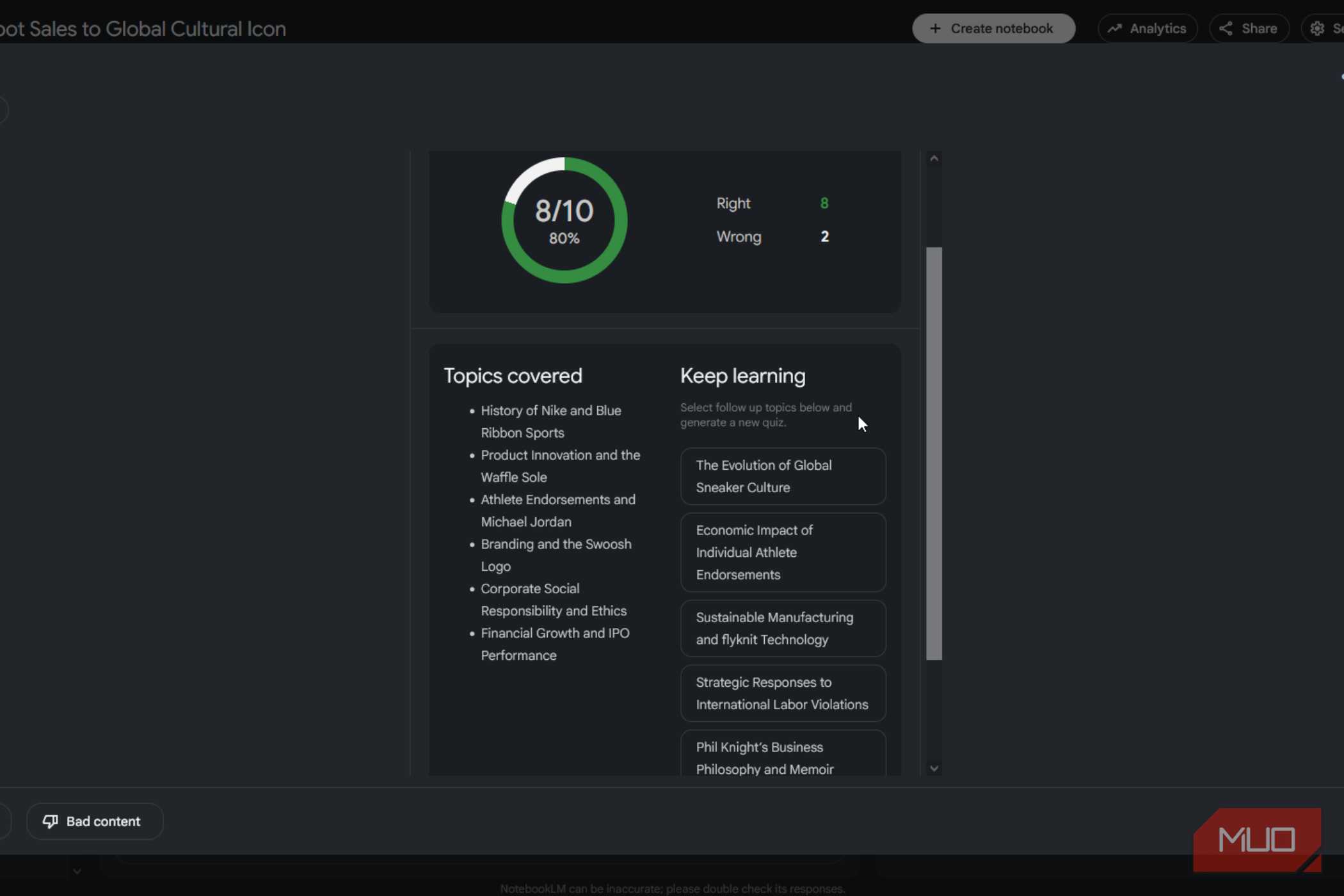The height and width of the screenshot is (896, 1344).
Task: Report Bad content with thumbs-down button
Action: click(x=95, y=821)
